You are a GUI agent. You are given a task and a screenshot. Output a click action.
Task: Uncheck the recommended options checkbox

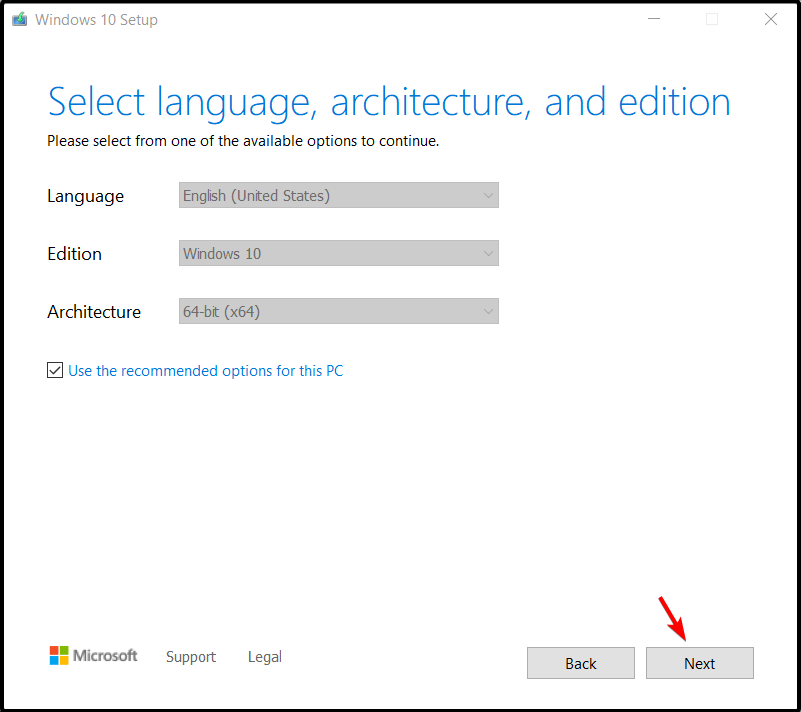click(55, 370)
